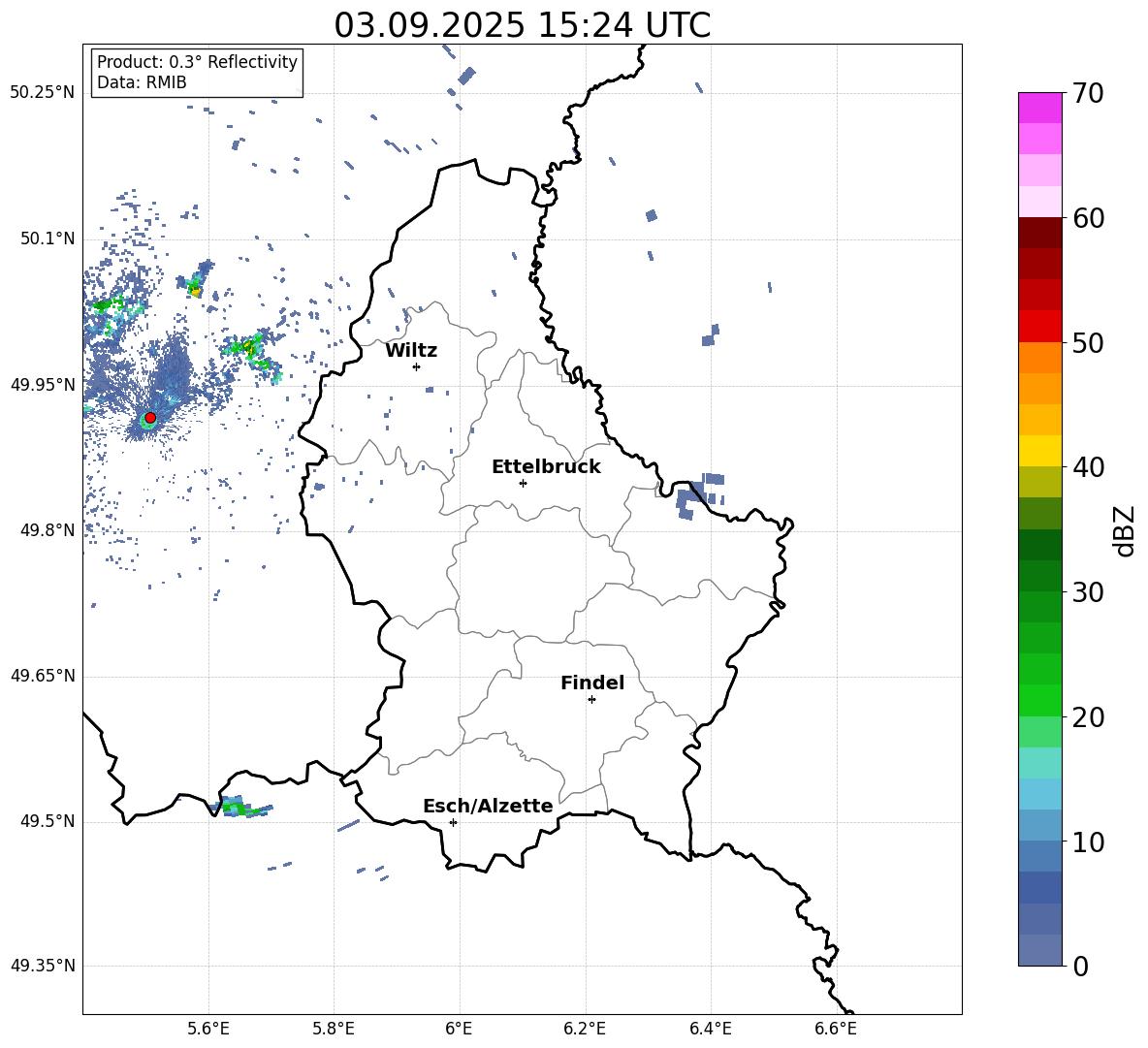Click the dark maroon colorbar segment below 60

point(1039,233)
